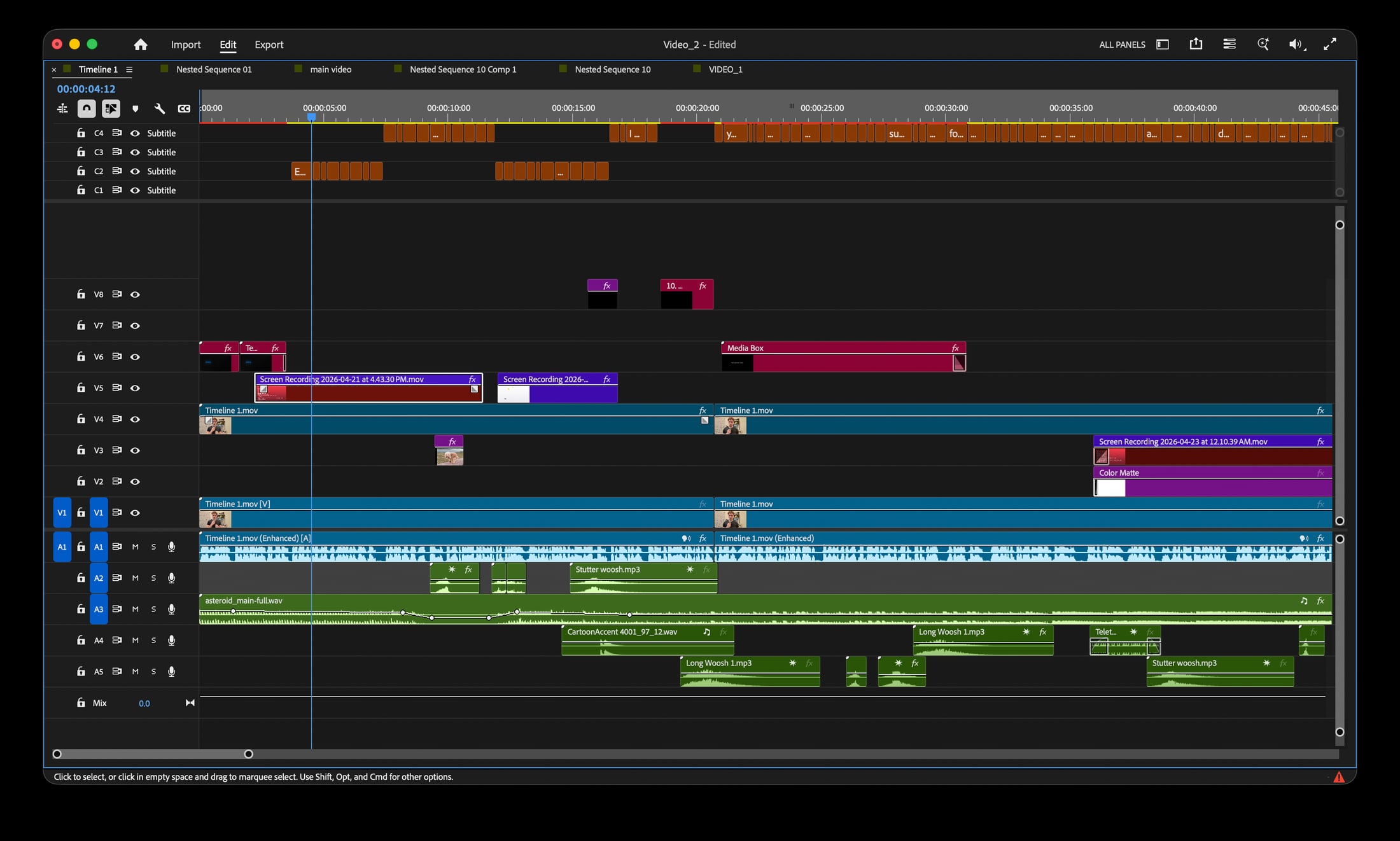
Task: Toggle the Captions CC icon
Action: click(x=184, y=109)
